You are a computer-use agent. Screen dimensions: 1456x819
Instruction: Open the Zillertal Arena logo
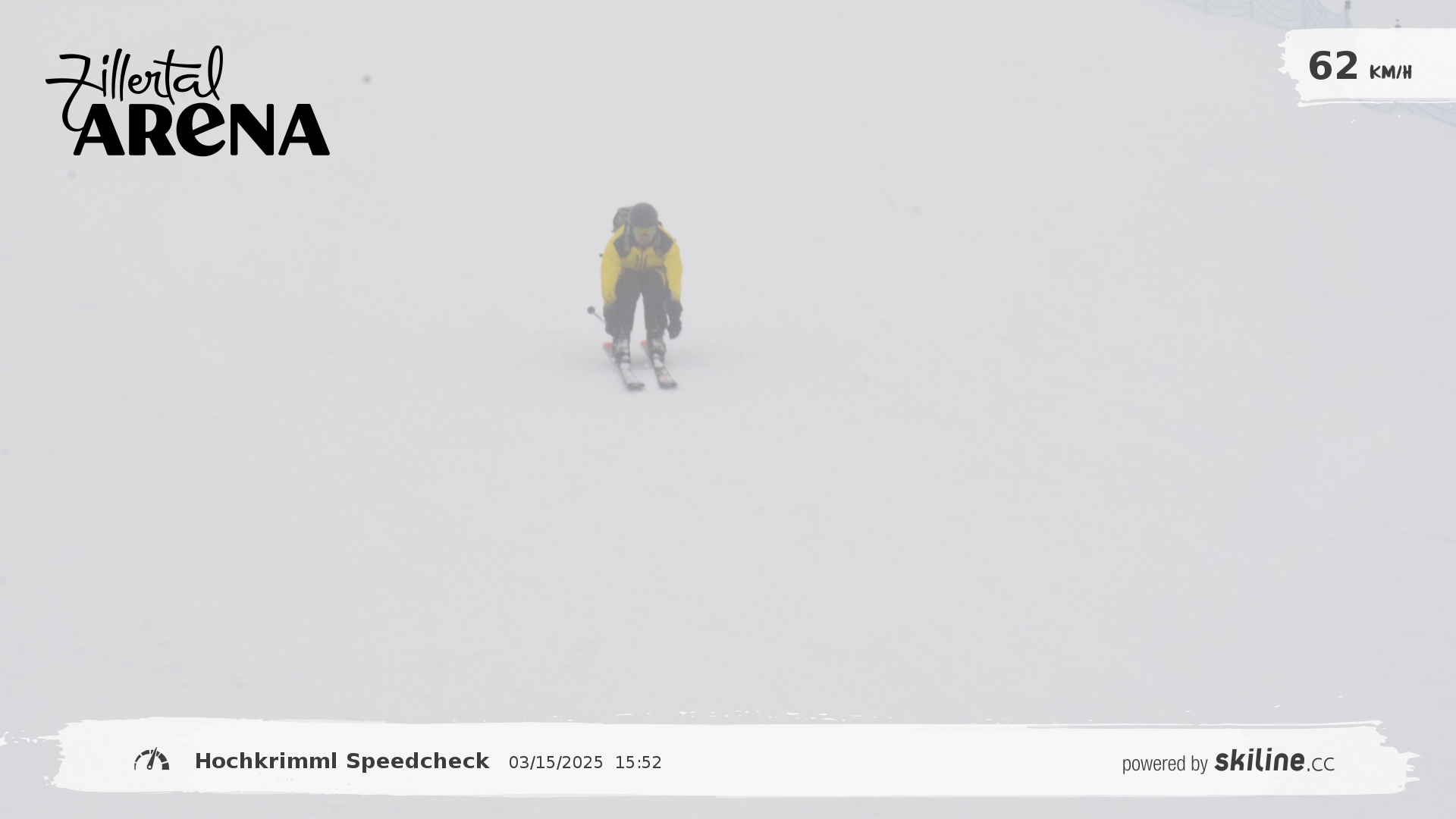coord(187,101)
